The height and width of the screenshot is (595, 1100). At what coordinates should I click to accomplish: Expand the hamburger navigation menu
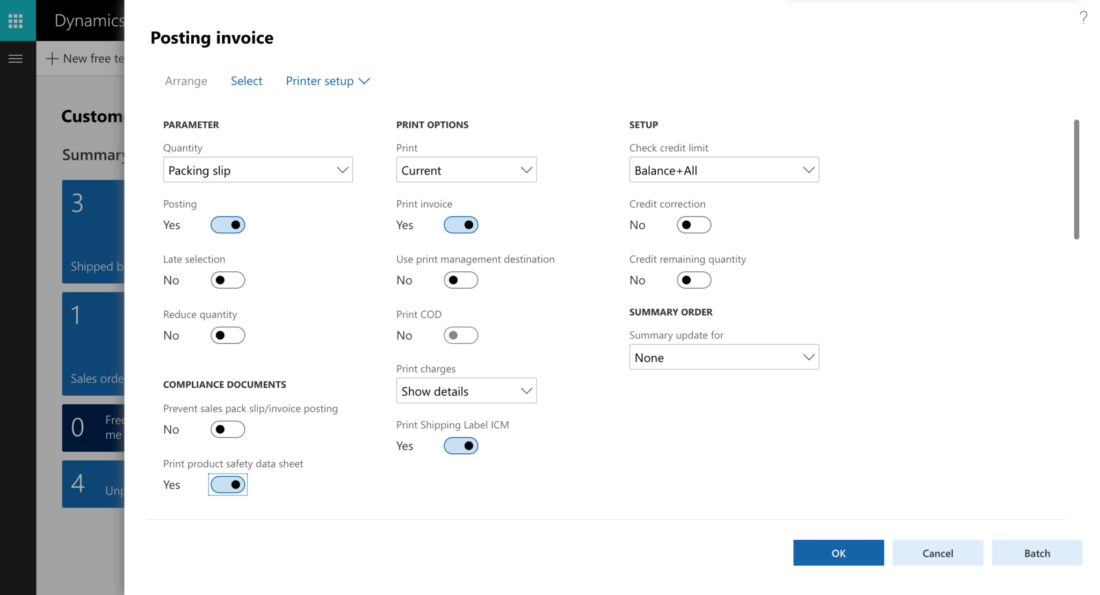(x=15, y=59)
